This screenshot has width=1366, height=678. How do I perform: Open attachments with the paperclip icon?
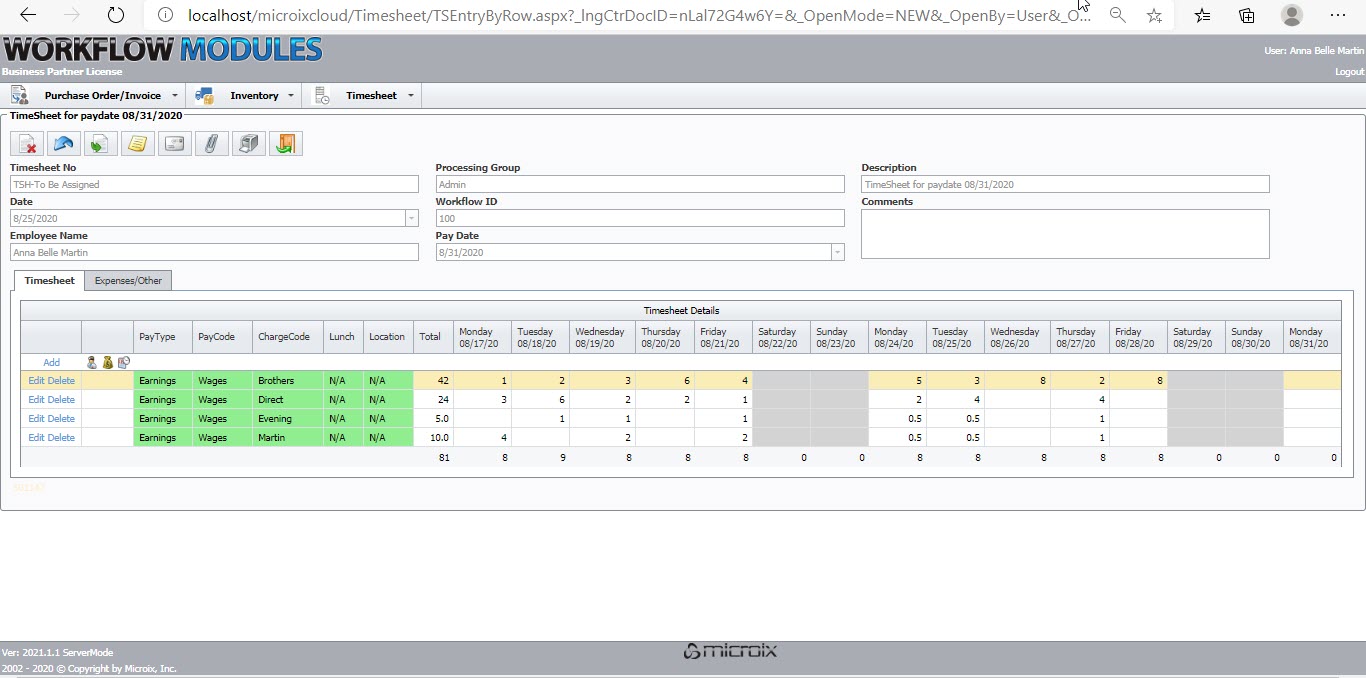click(x=211, y=144)
